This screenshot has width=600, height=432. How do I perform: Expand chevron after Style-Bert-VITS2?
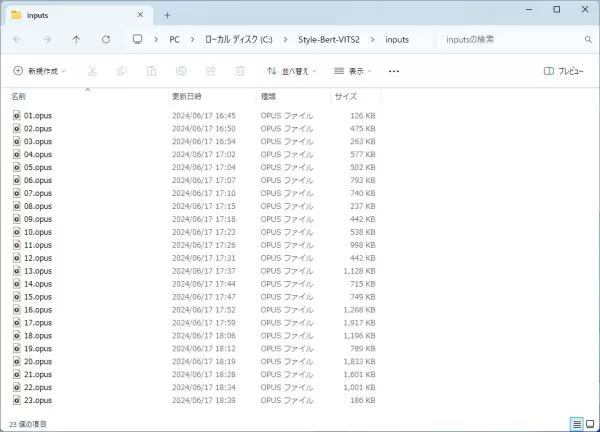point(372,39)
